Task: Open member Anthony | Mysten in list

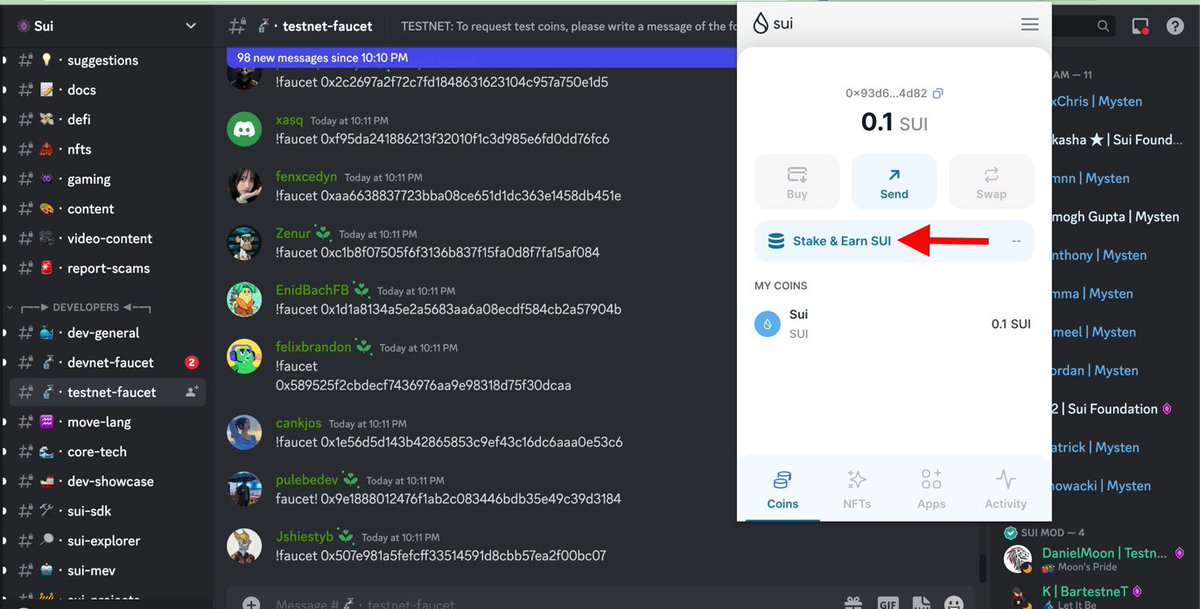Action: click(x=1098, y=255)
